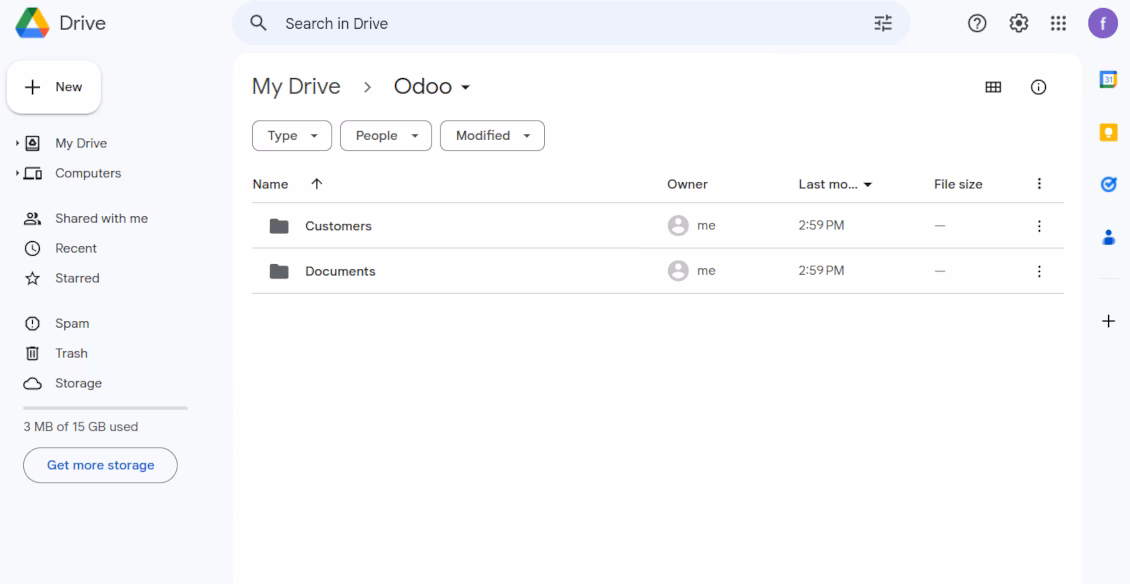Click the Google Drive logo
Viewport: 1130px width, 584px height.
[x=32, y=23]
